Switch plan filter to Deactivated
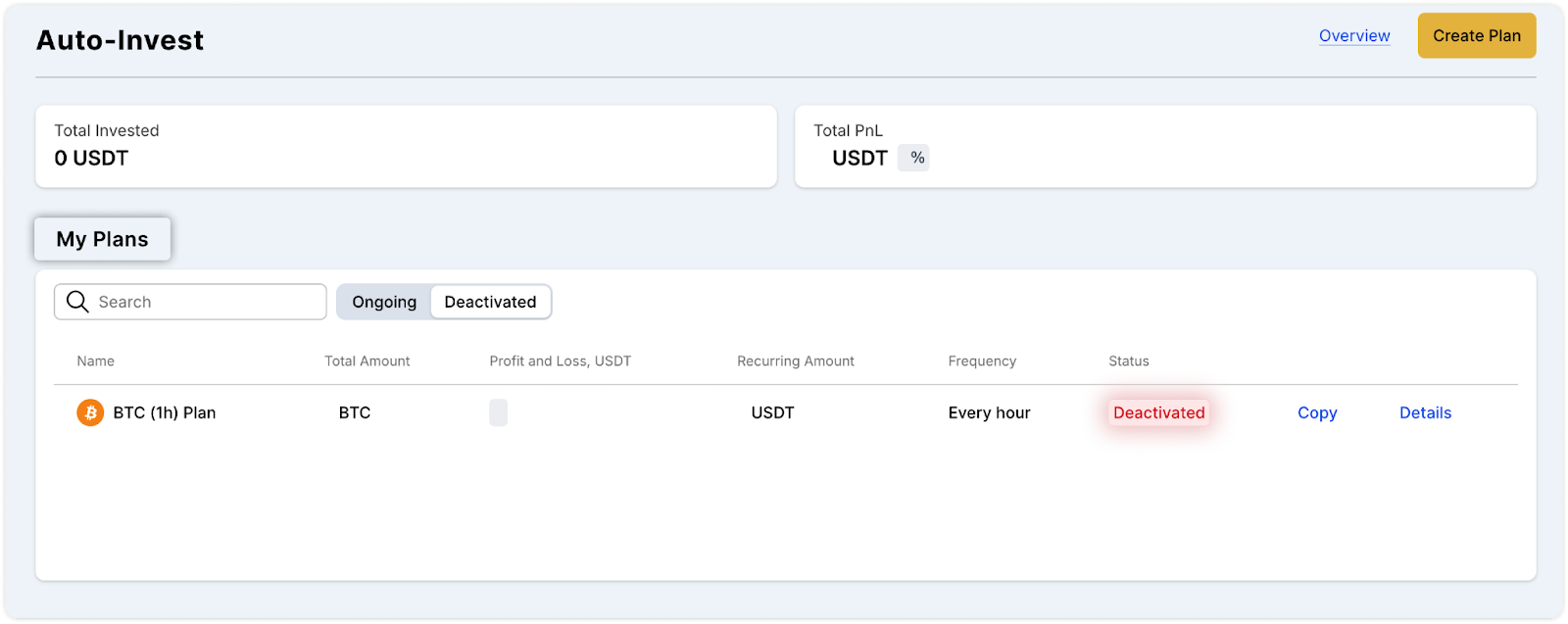 point(490,302)
